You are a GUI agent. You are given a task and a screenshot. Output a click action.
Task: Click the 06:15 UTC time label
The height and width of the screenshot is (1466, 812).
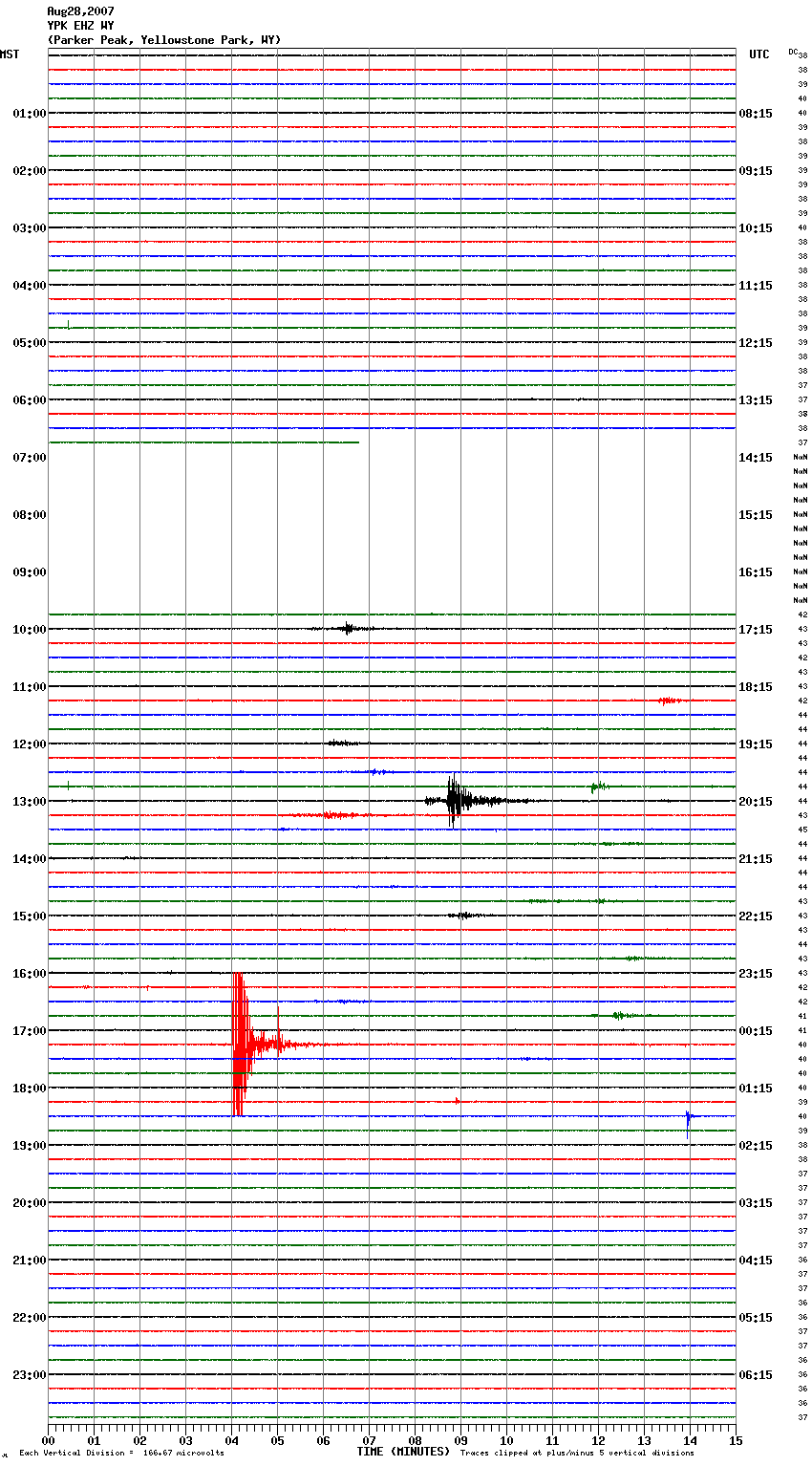[x=756, y=1375]
